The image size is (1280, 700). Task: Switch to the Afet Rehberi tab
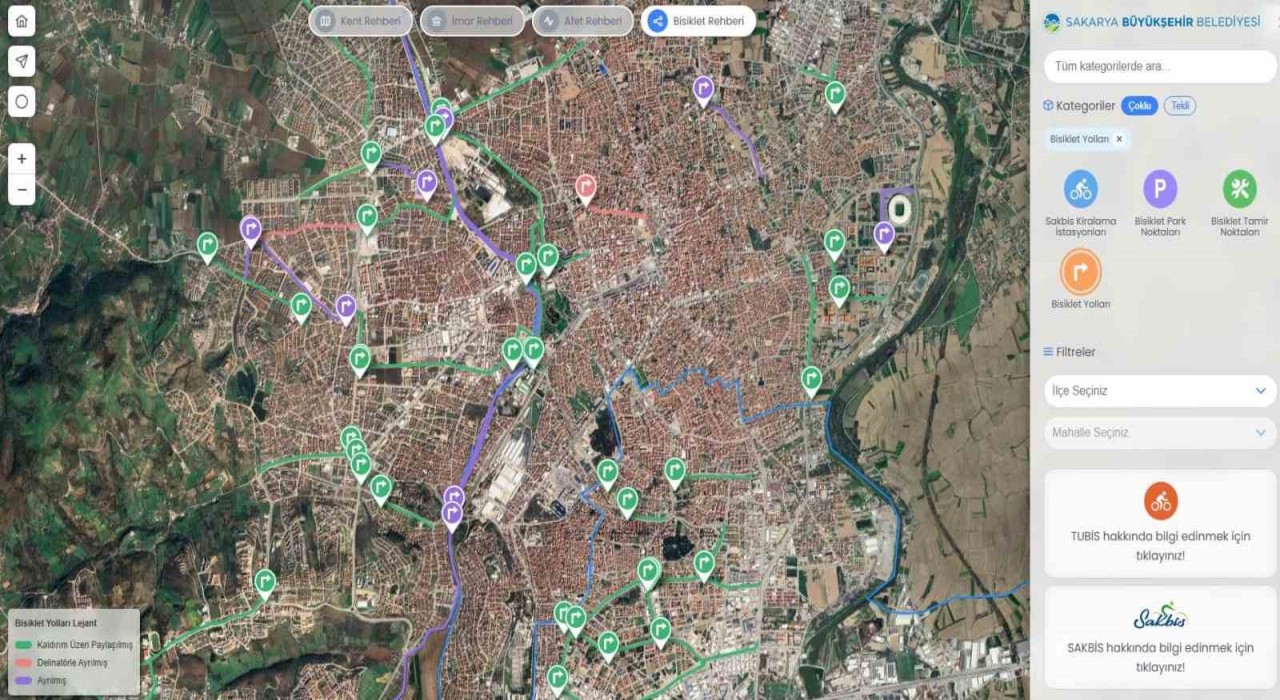coord(583,21)
